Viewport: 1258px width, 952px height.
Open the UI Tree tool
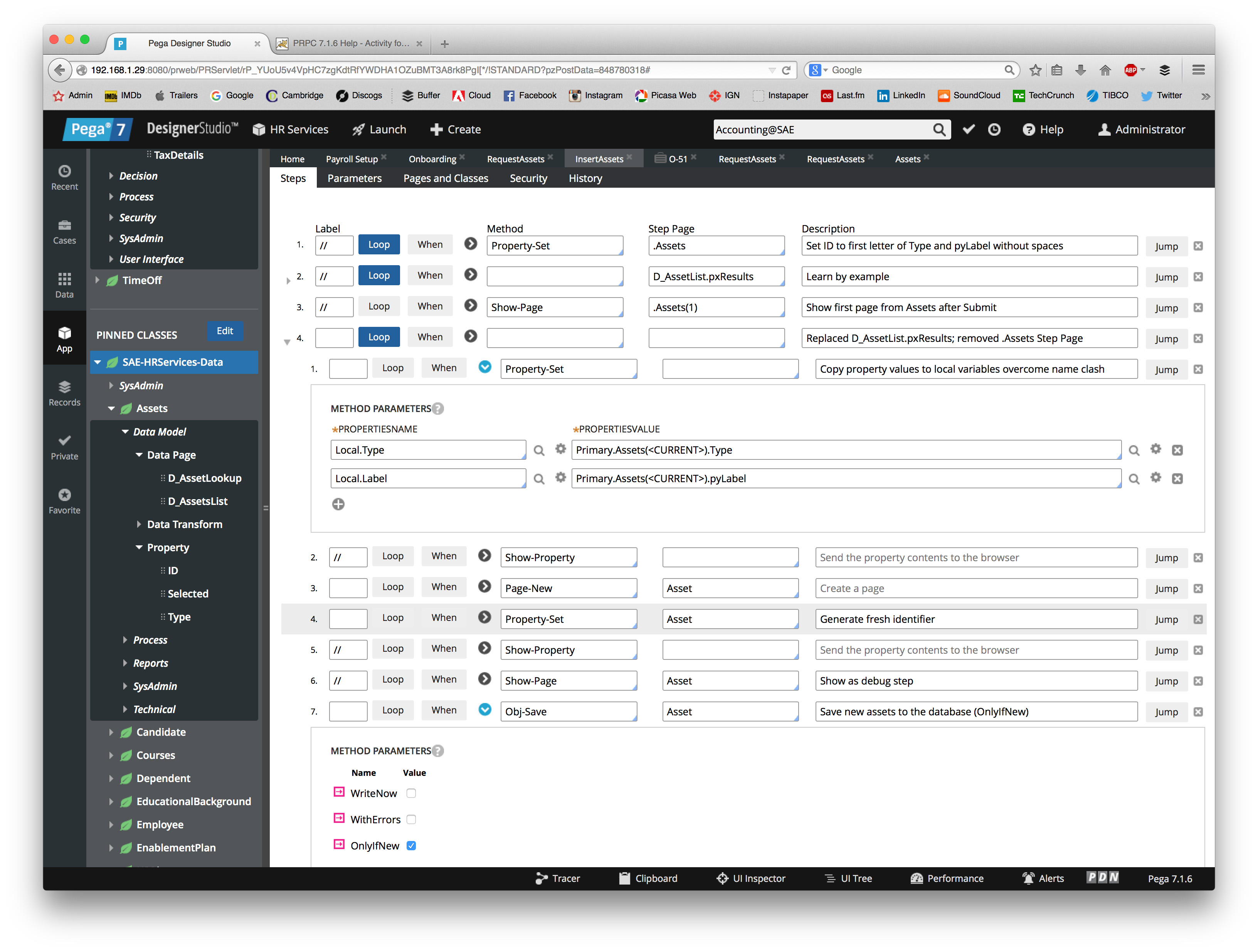point(849,878)
